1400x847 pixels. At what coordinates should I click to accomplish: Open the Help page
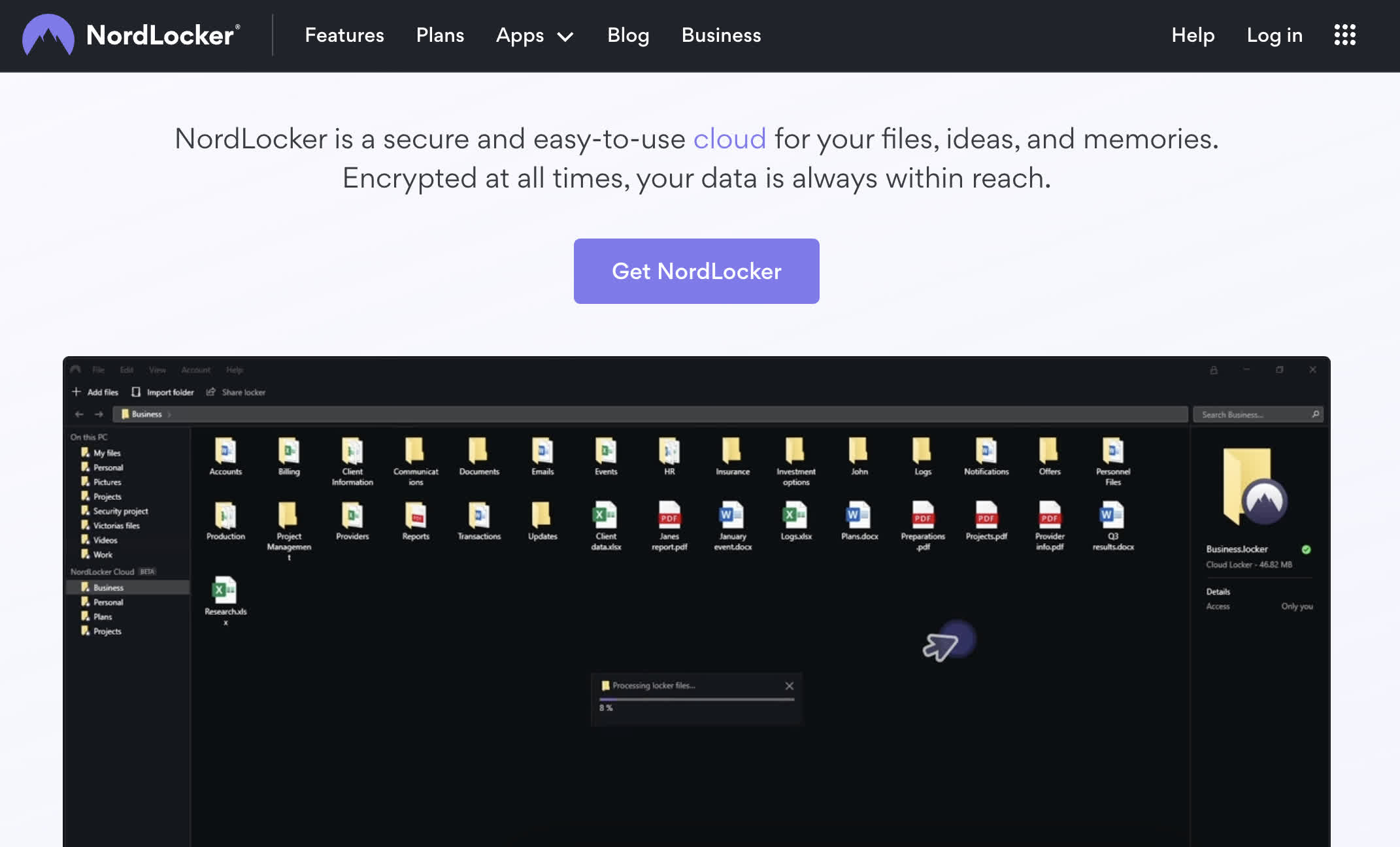(x=1193, y=35)
